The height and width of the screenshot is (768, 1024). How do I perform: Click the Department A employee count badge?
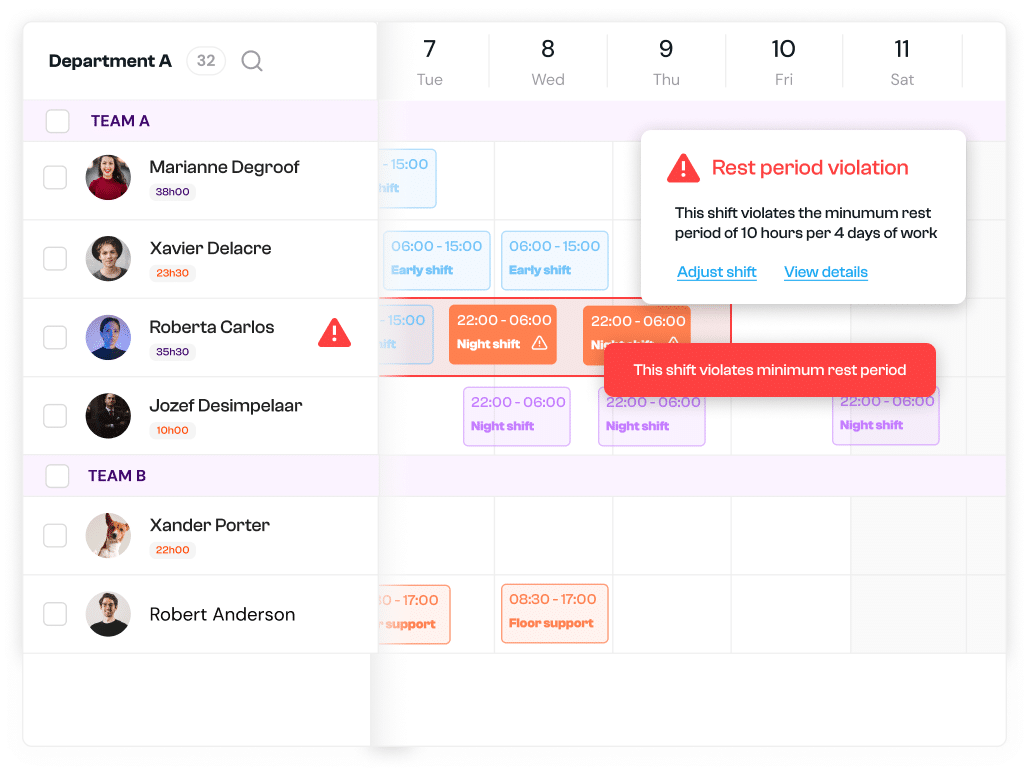pyautogui.click(x=206, y=61)
